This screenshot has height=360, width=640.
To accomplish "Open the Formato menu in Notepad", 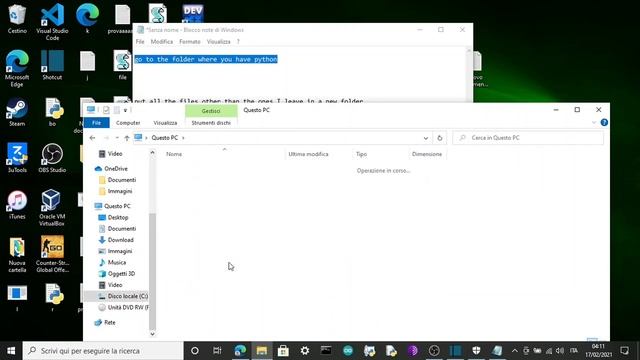I will (190, 42).
